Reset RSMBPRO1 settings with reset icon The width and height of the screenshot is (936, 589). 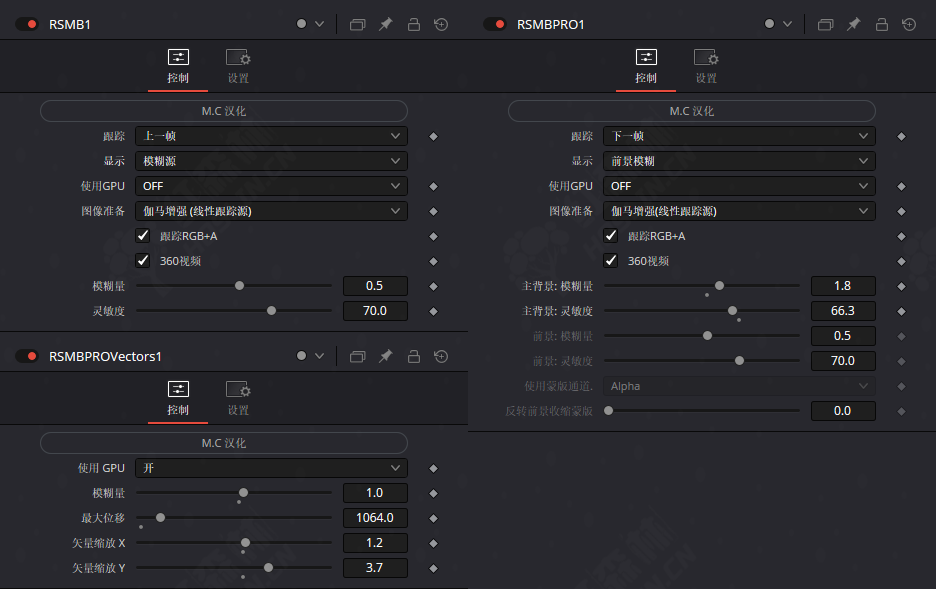click(909, 24)
